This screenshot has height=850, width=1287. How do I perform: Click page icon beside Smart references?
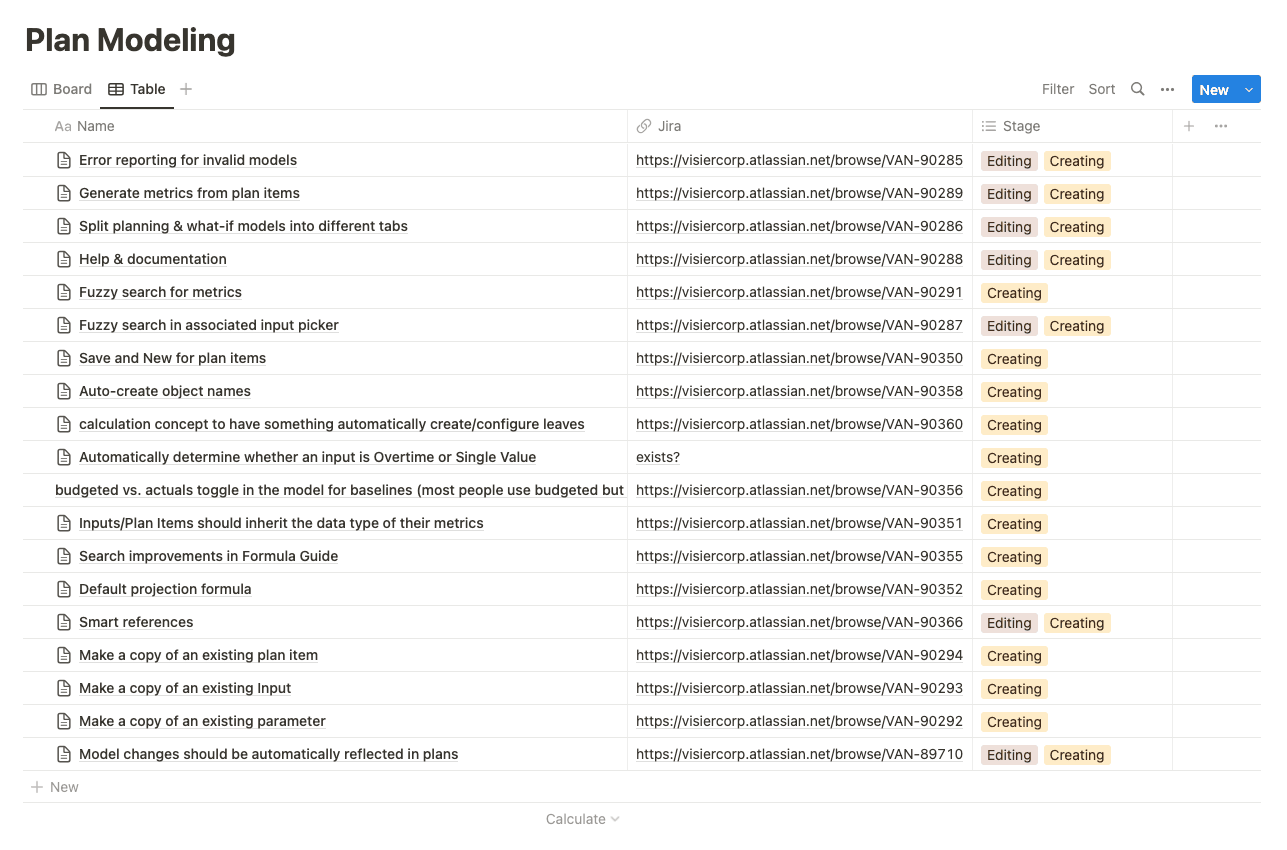tap(64, 622)
